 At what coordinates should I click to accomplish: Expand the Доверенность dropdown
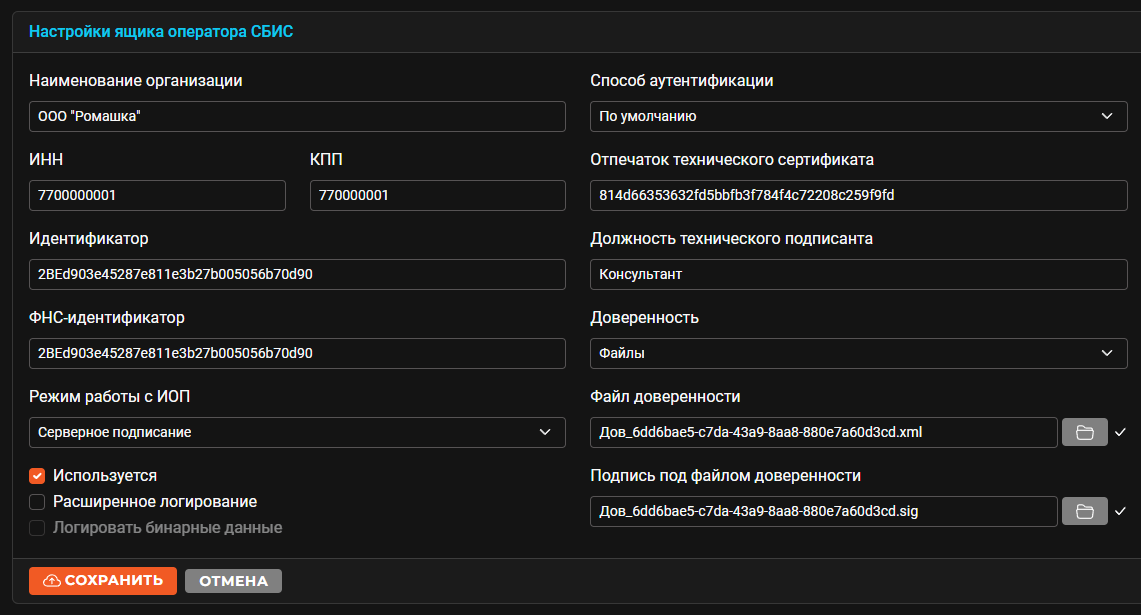(x=859, y=353)
